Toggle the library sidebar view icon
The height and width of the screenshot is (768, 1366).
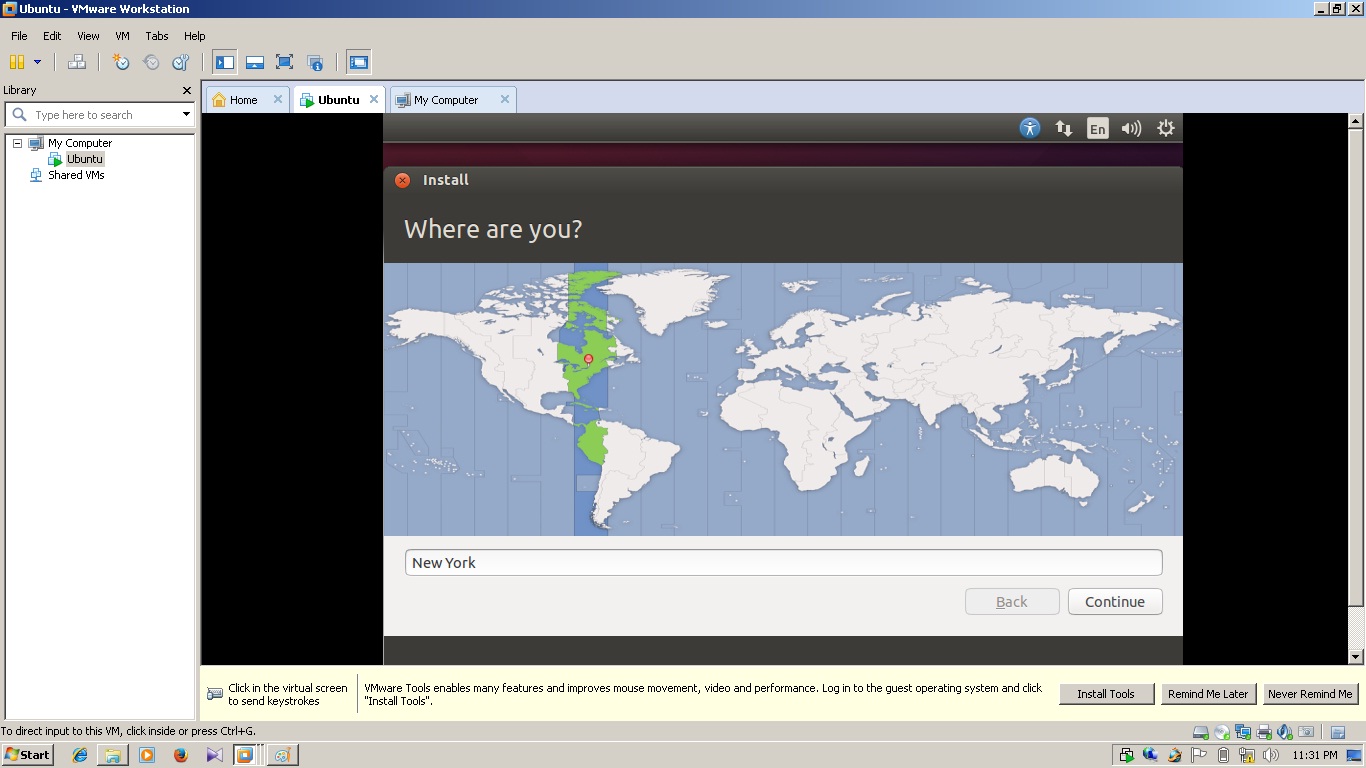coord(225,62)
